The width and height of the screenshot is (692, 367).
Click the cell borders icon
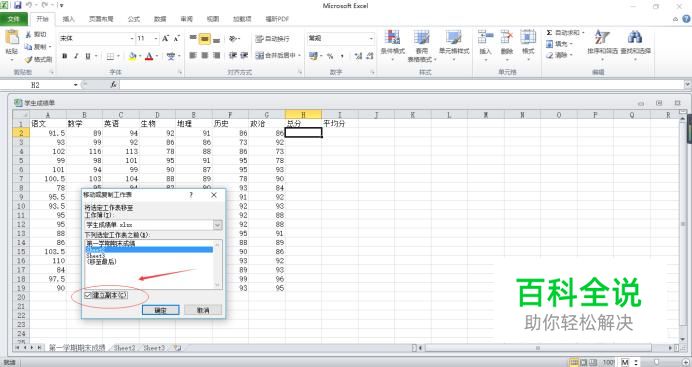point(110,56)
